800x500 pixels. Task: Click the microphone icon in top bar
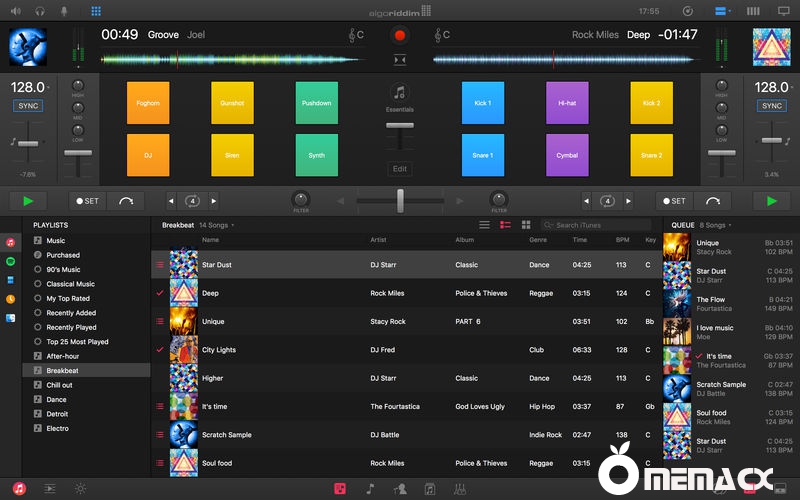tap(66, 11)
